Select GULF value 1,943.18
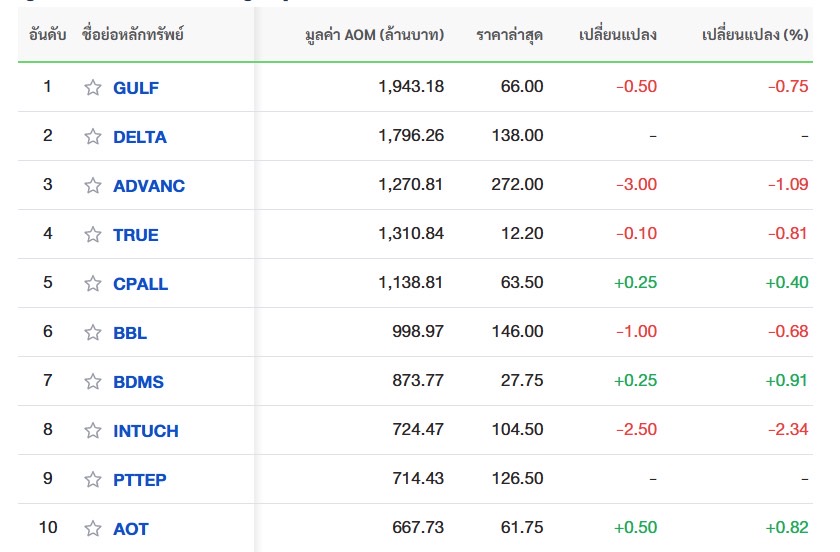The image size is (840, 552). click(x=411, y=86)
